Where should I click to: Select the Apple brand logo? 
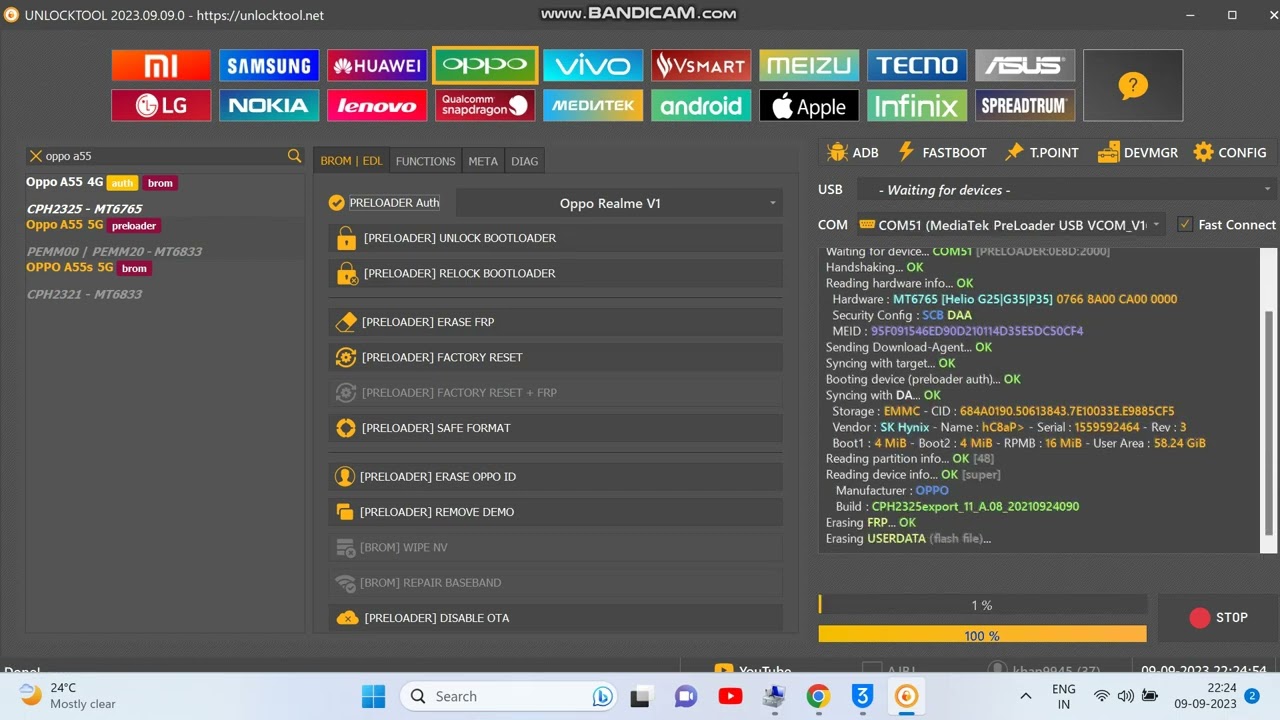pyautogui.click(x=809, y=105)
